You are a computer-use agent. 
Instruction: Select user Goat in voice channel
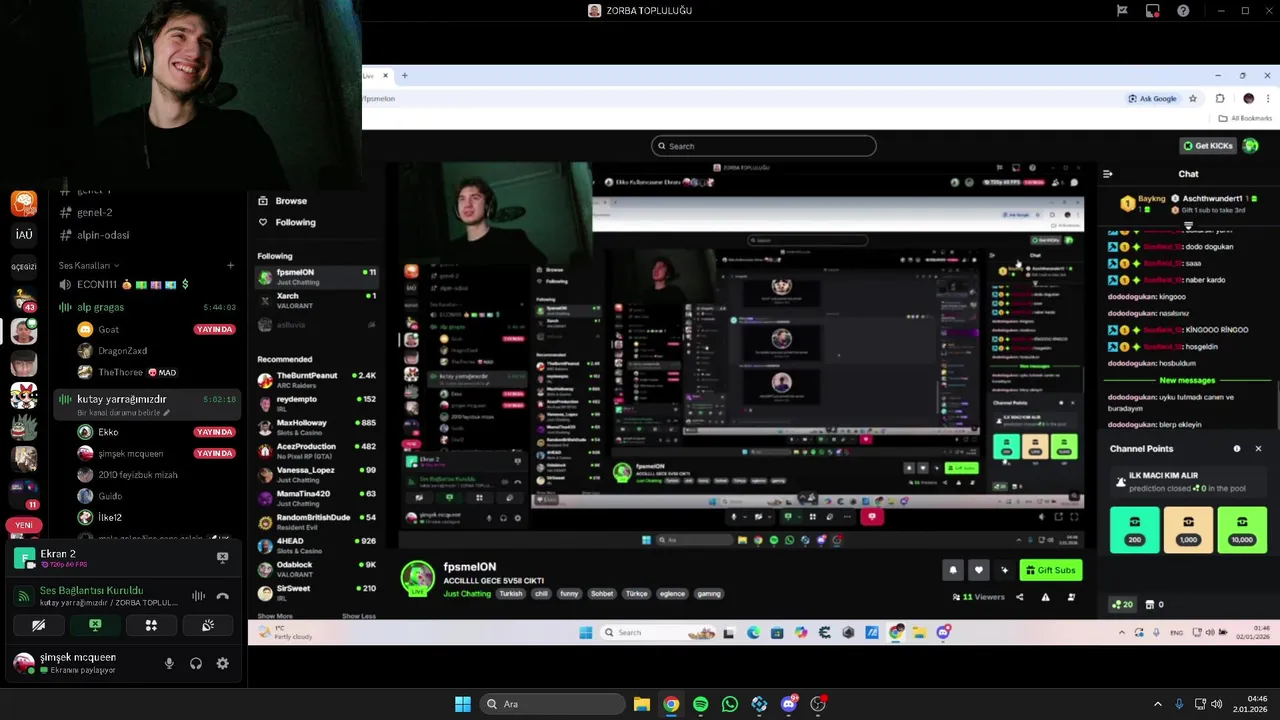point(108,329)
